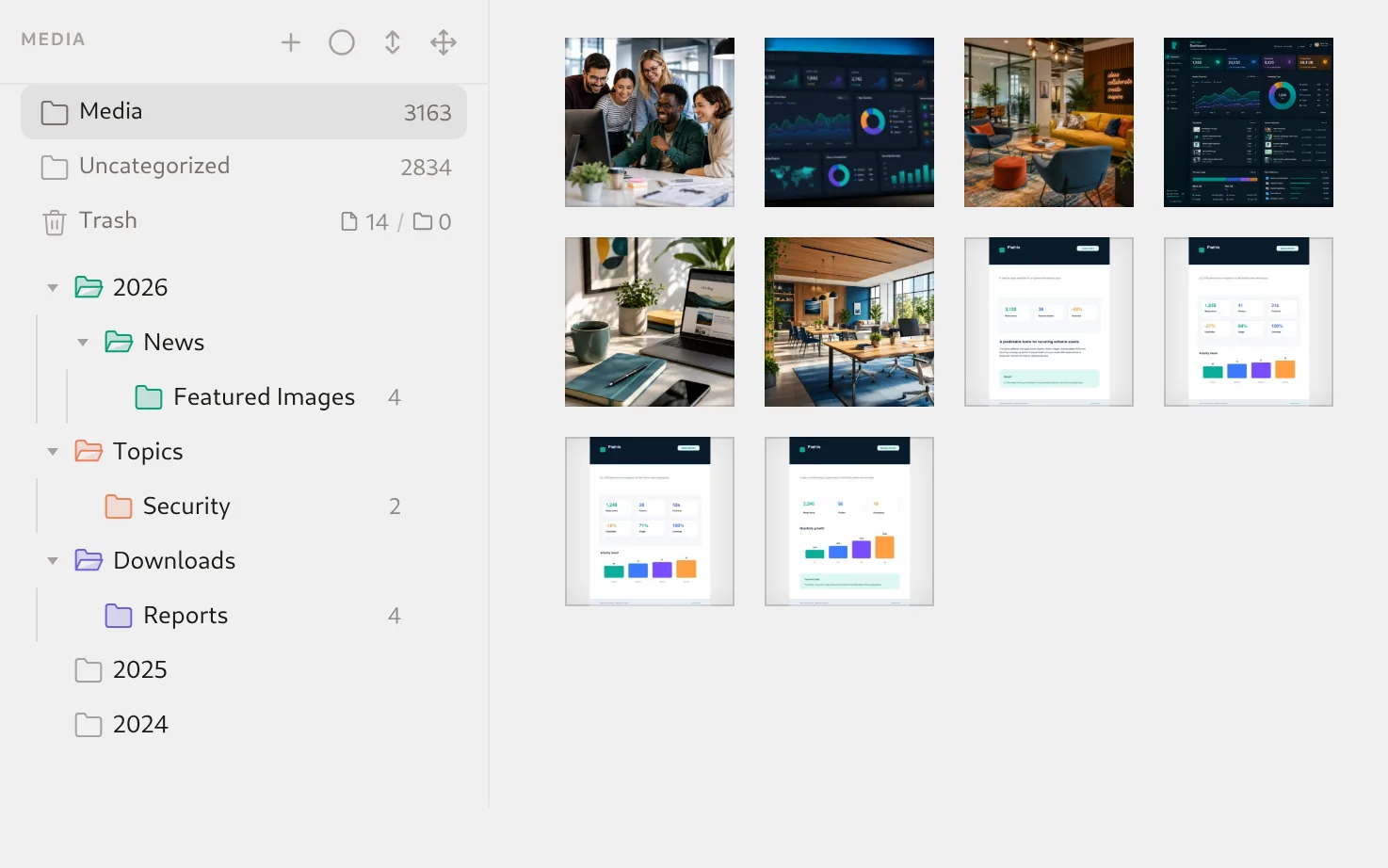1388x868 pixels.
Task: Collapse the News folder arrow
Action: pos(83,342)
